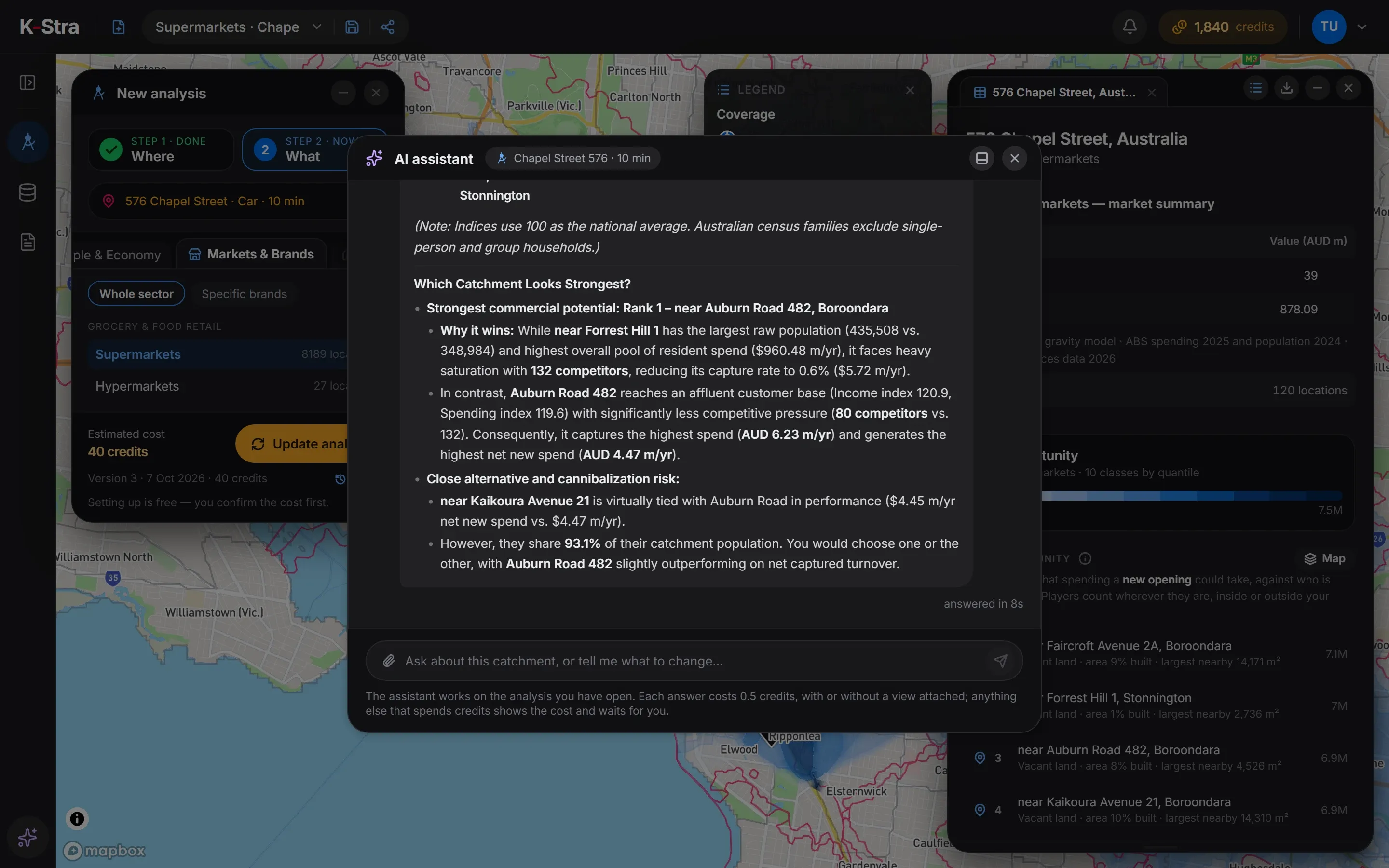
Task: Click the new document icon in top bar
Action: [118, 27]
